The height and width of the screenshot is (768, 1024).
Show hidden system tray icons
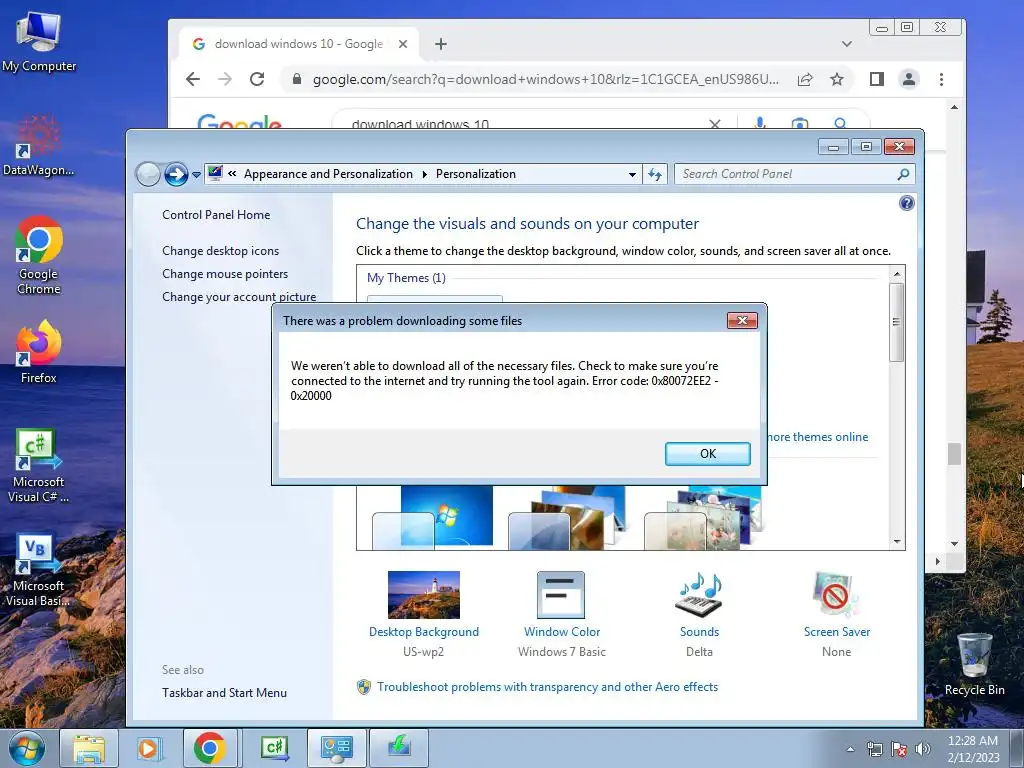point(850,749)
